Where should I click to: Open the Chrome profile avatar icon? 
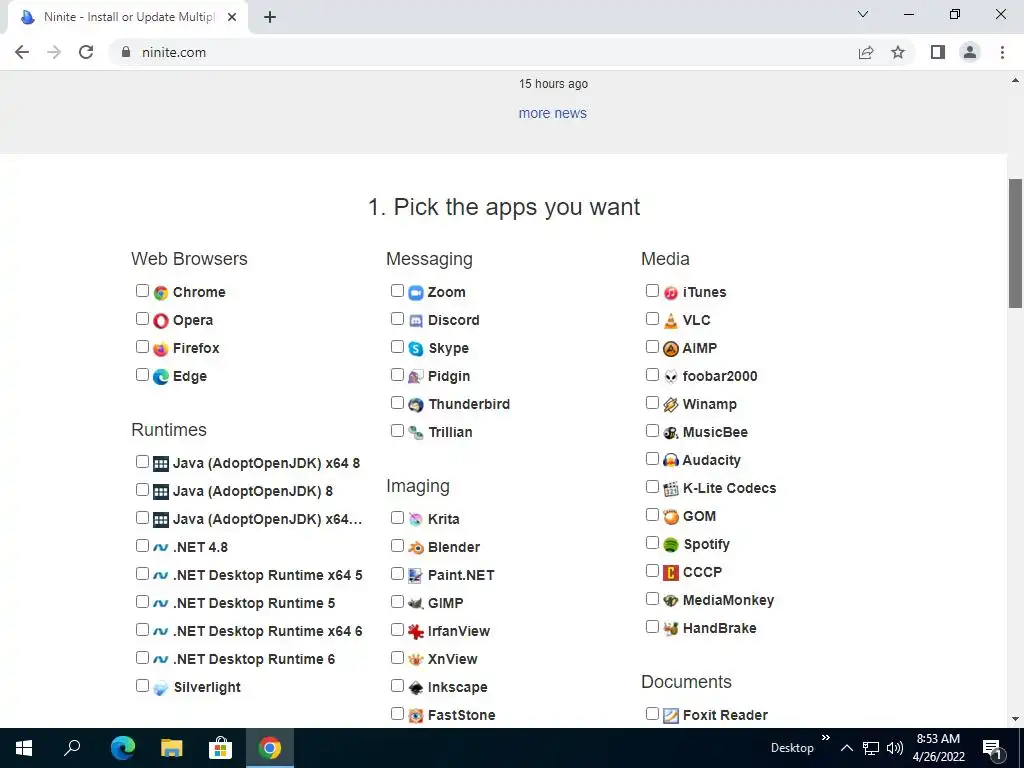[970, 52]
